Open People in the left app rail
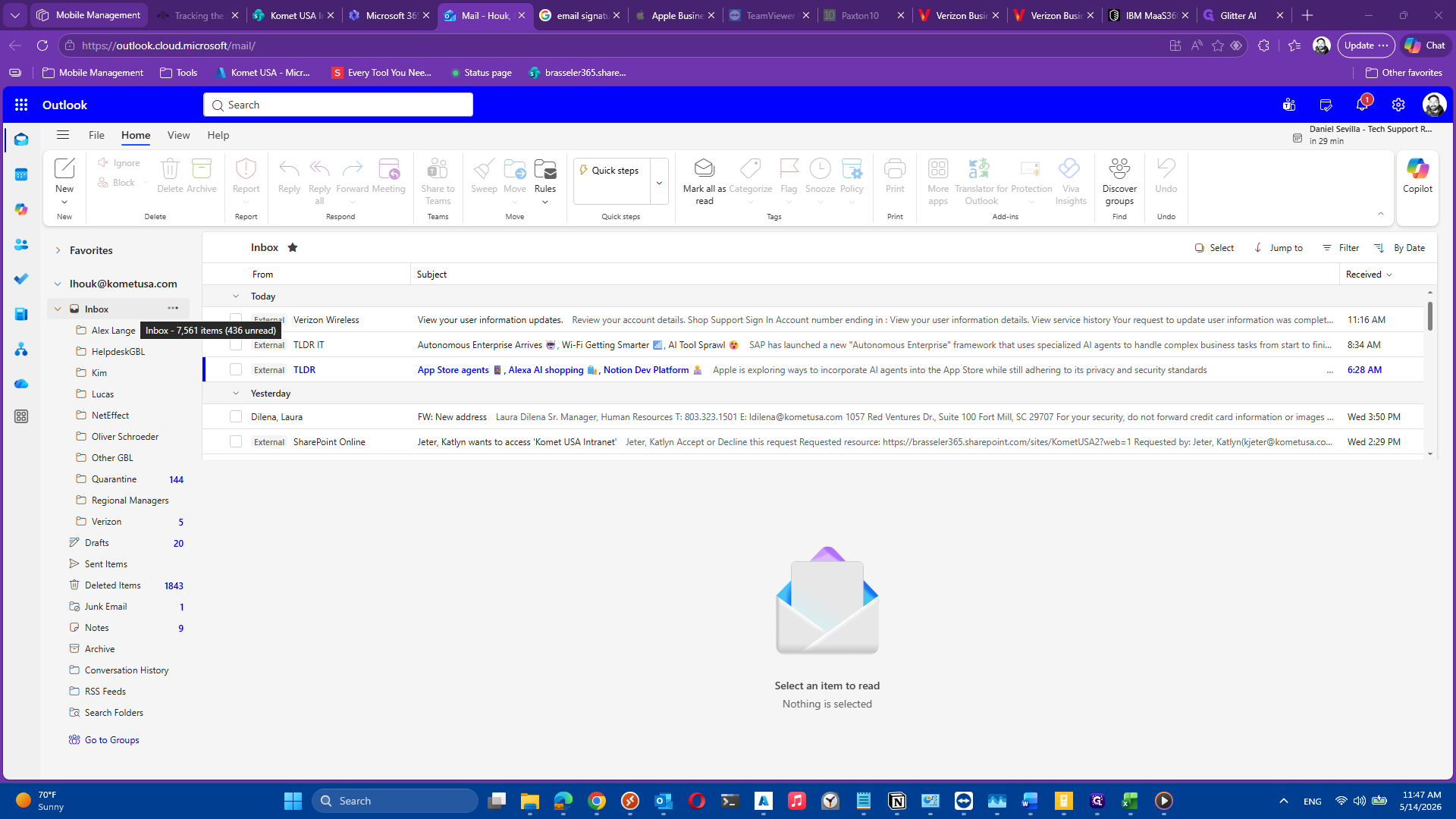The height and width of the screenshot is (819, 1456). pyautogui.click(x=21, y=244)
